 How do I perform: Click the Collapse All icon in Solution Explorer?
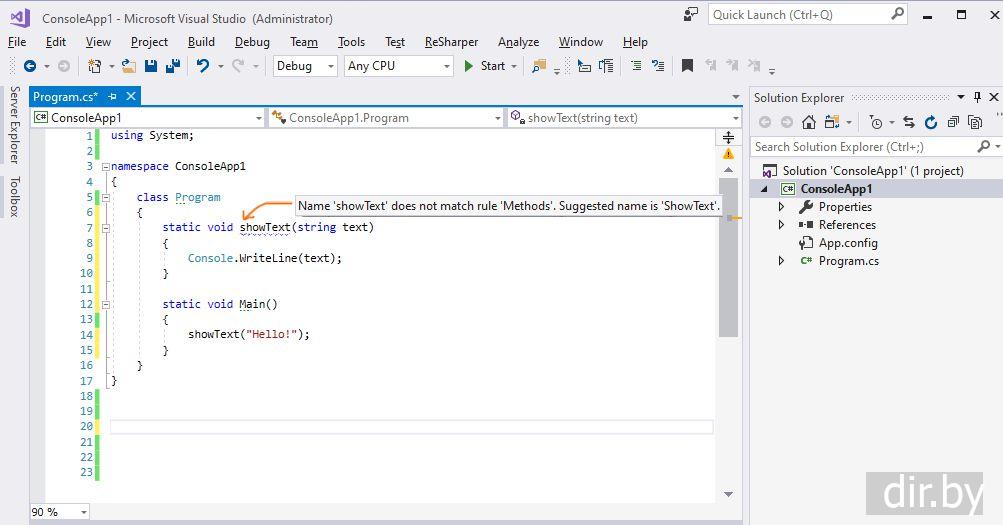point(951,122)
